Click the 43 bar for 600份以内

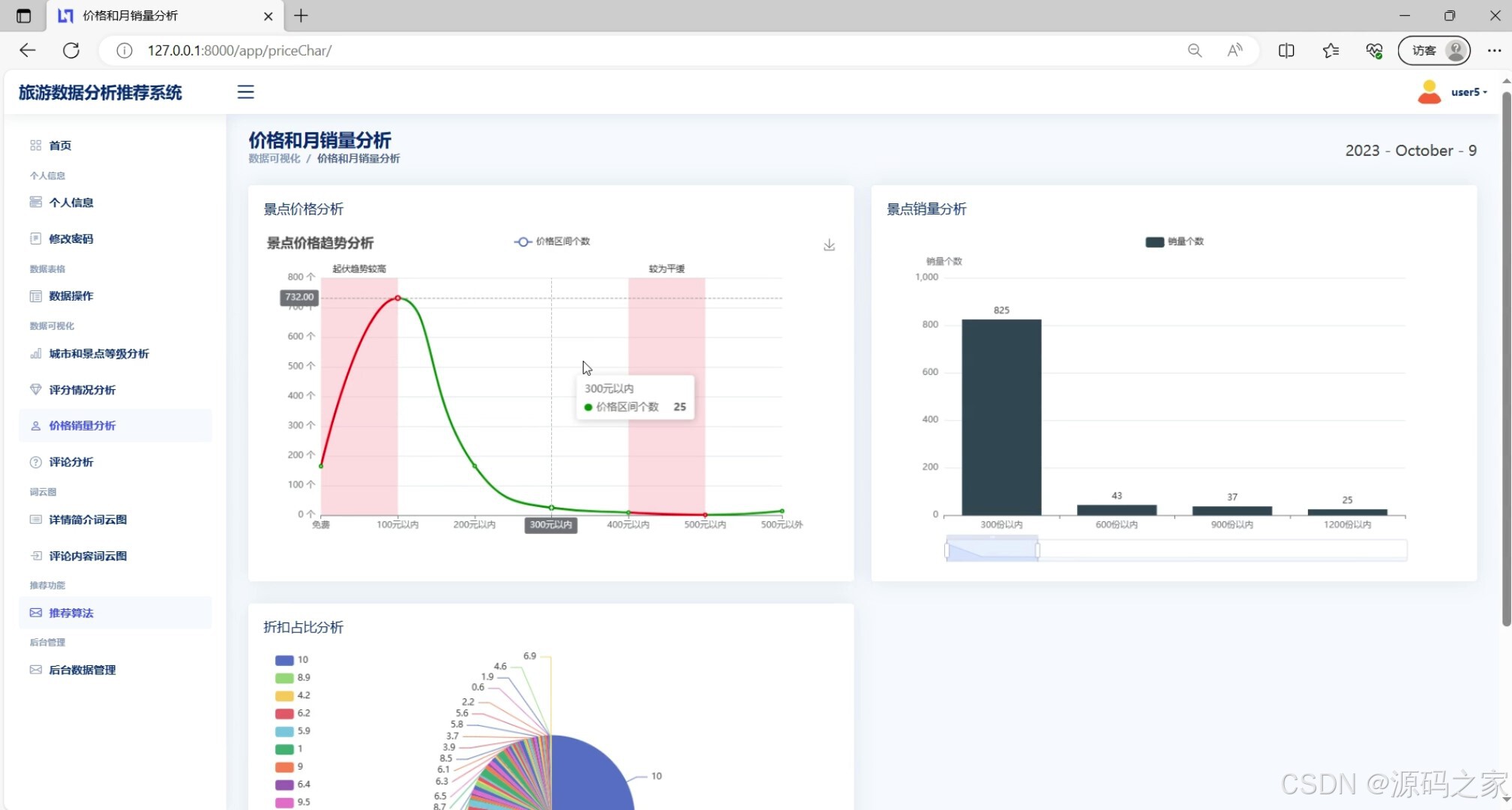click(x=1117, y=510)
